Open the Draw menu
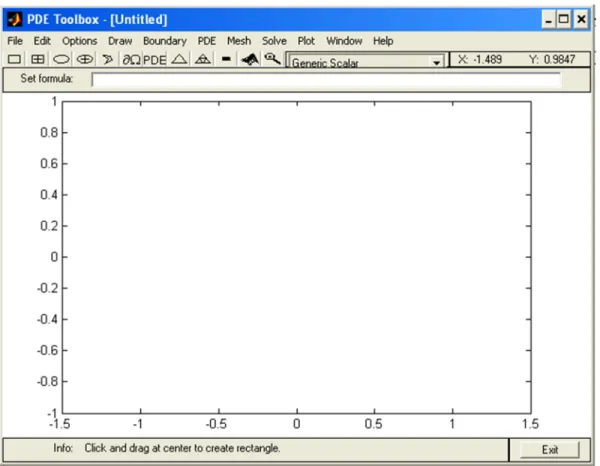This screenshot has width=600, height=466. (x=120, y=41)
